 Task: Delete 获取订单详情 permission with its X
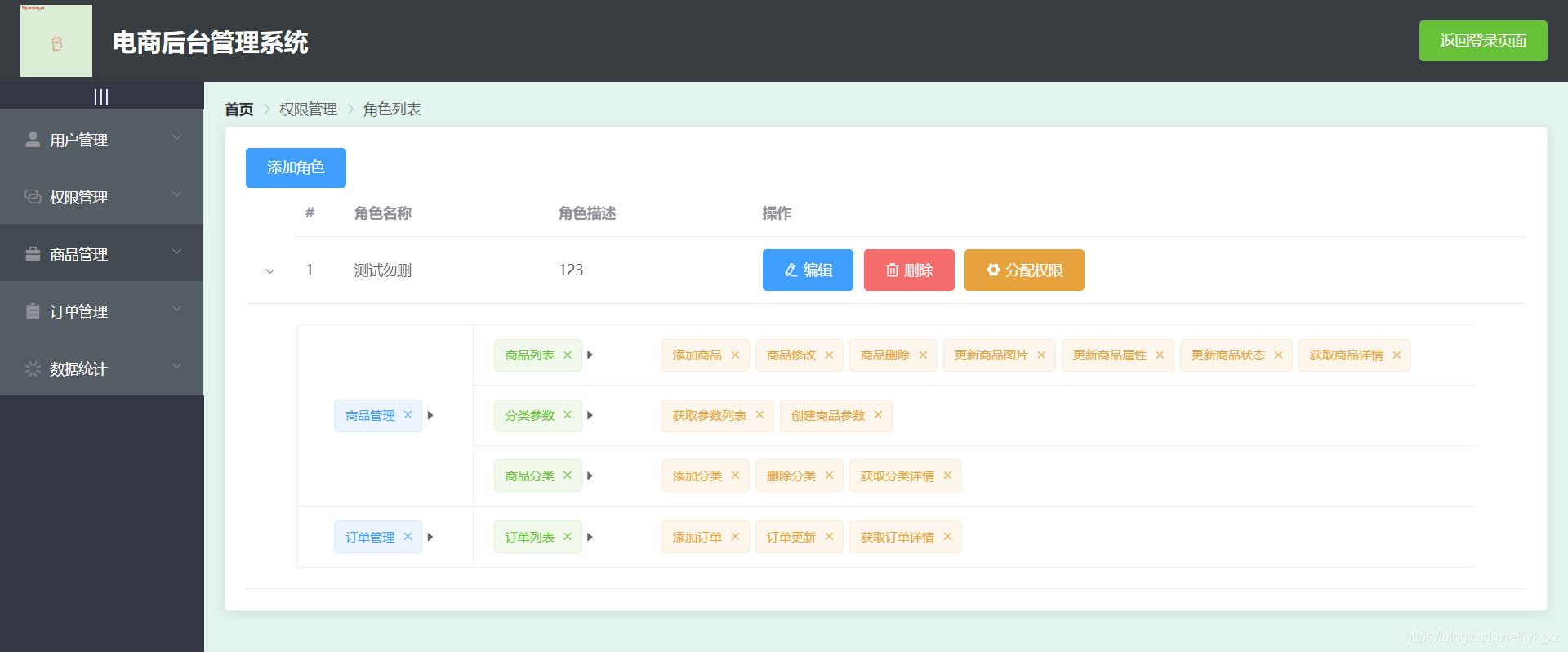click(x=947, y=537)
